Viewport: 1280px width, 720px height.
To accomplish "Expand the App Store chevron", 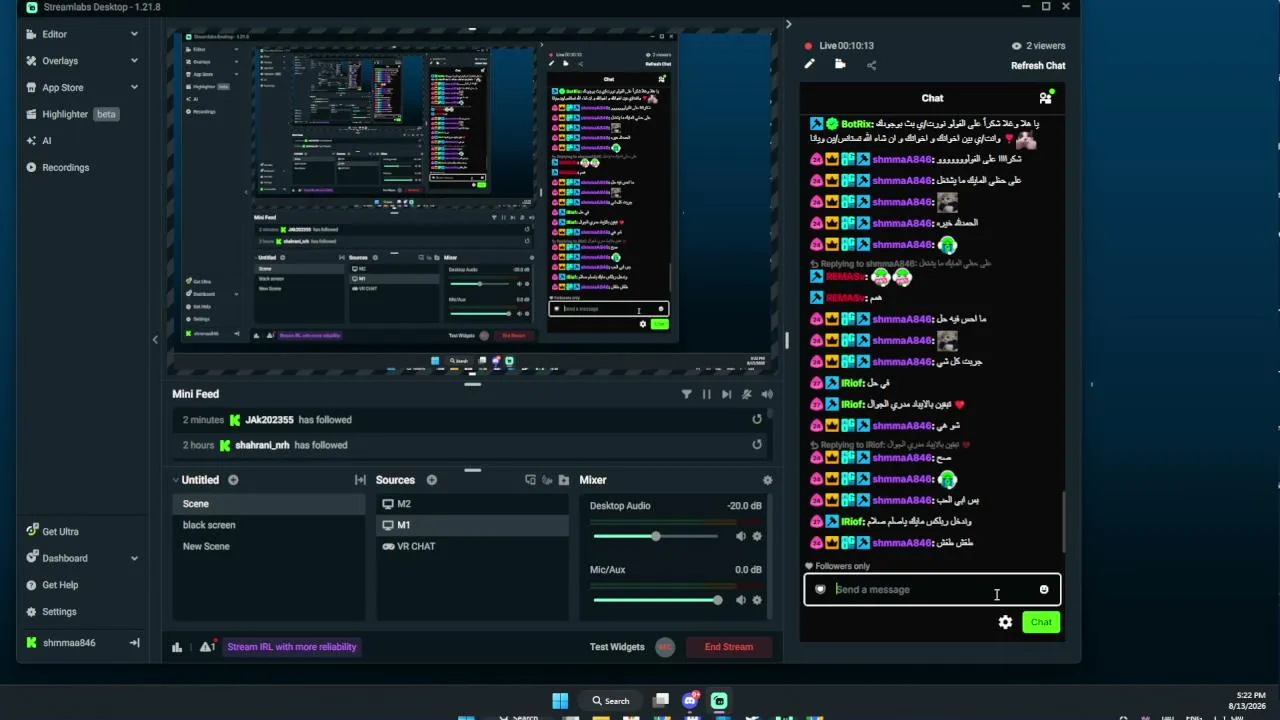I will point(134,88).
